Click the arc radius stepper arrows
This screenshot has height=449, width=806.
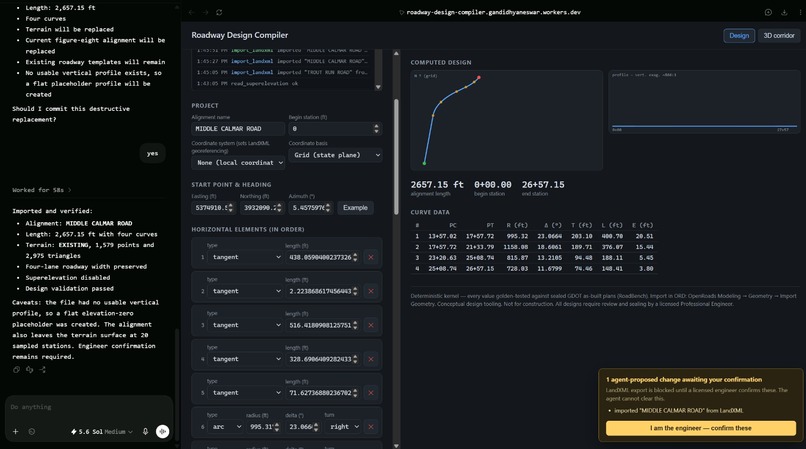coord(277,427)
